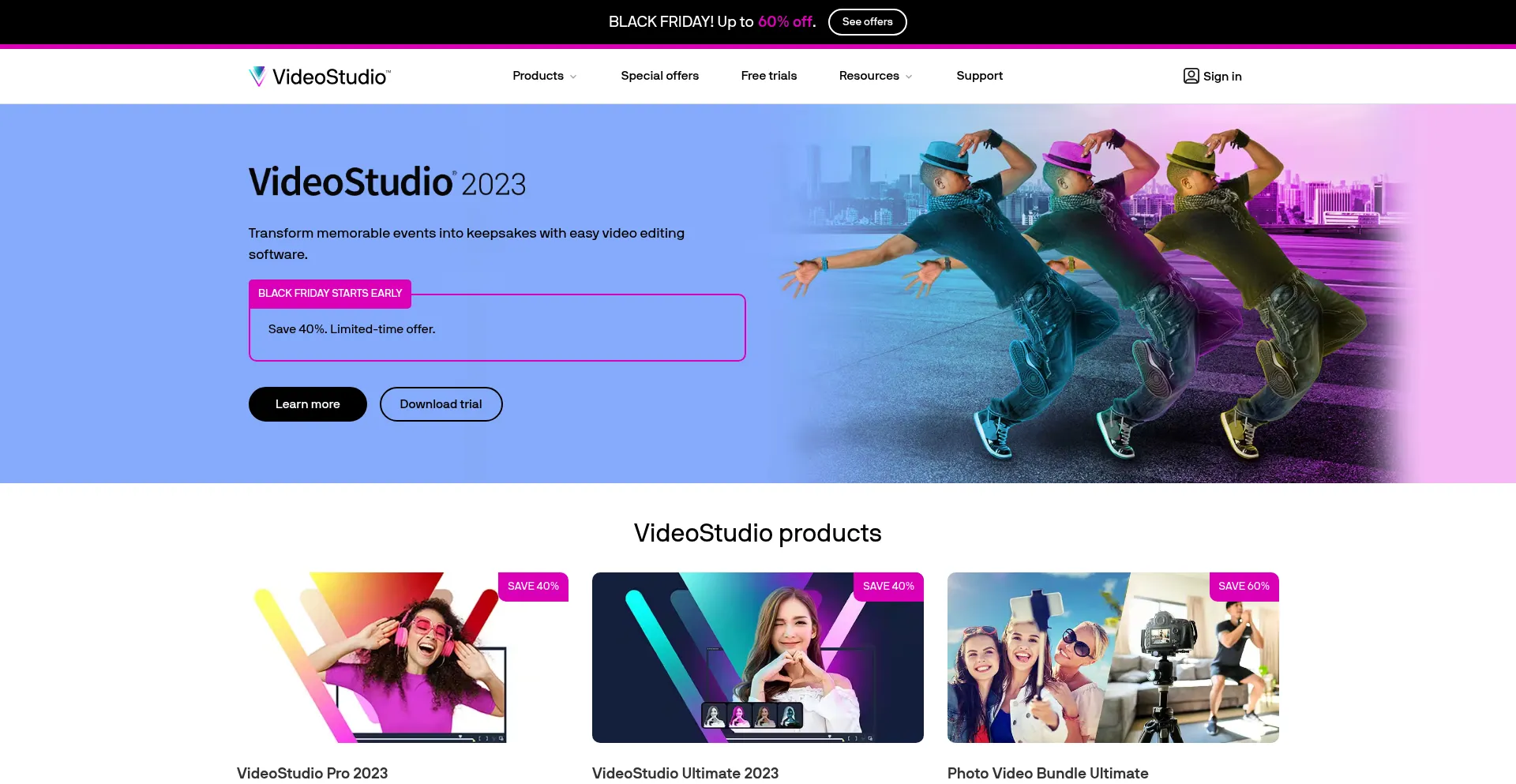1516x784 pixels.
Task: Click the See offers button
Action: (x=867, y=22)
